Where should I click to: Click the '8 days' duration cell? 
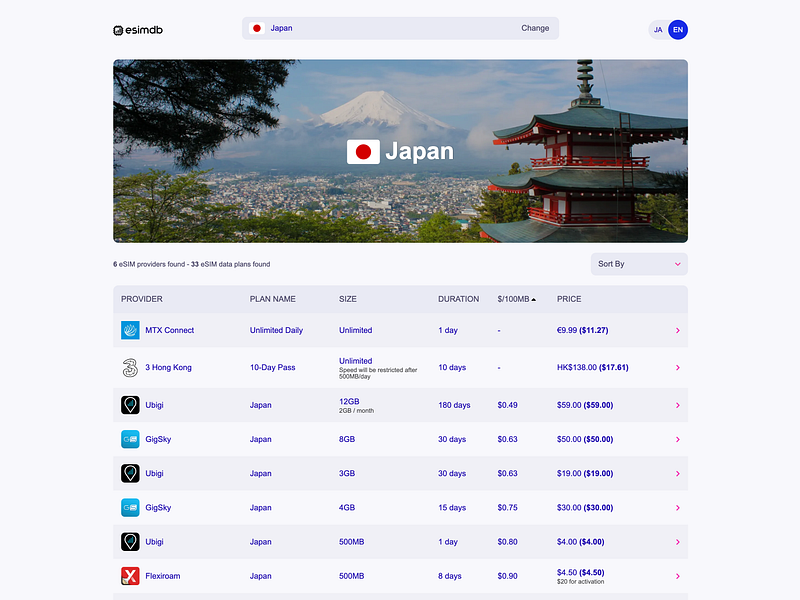[x=449, y=576]
